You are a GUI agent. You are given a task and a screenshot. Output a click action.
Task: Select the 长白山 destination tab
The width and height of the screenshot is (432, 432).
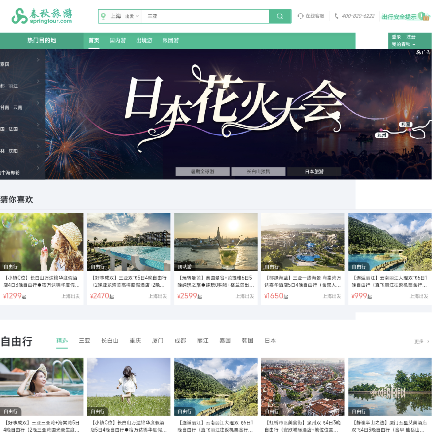tap(110, 341)
